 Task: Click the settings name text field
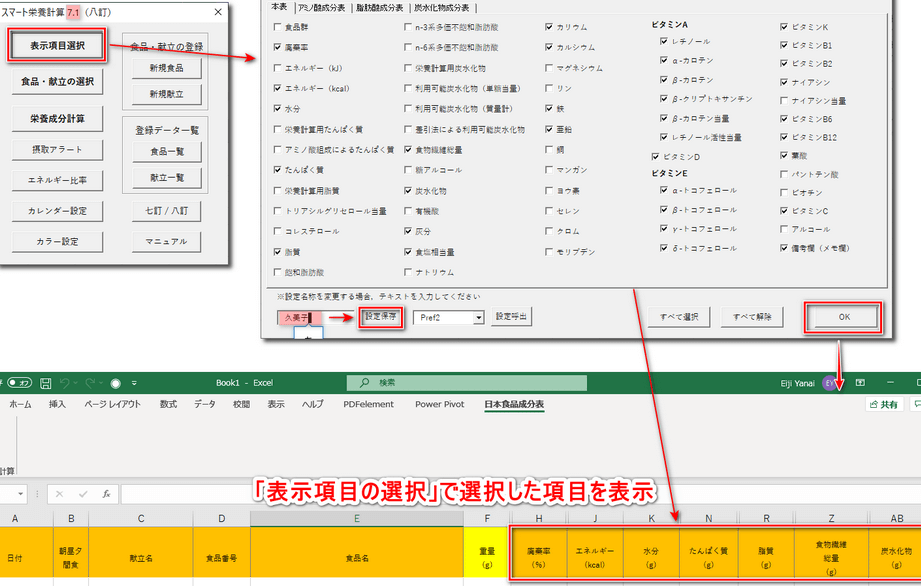296,317
